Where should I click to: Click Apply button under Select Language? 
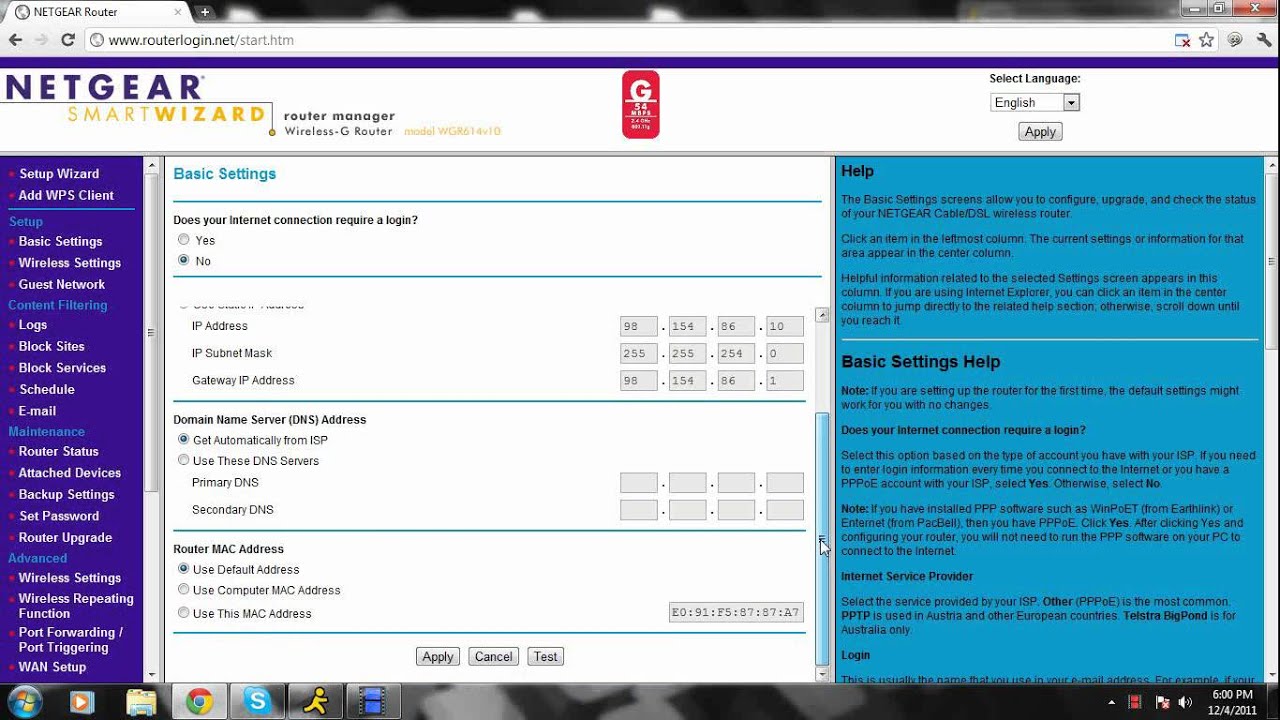pos(1040,132)
